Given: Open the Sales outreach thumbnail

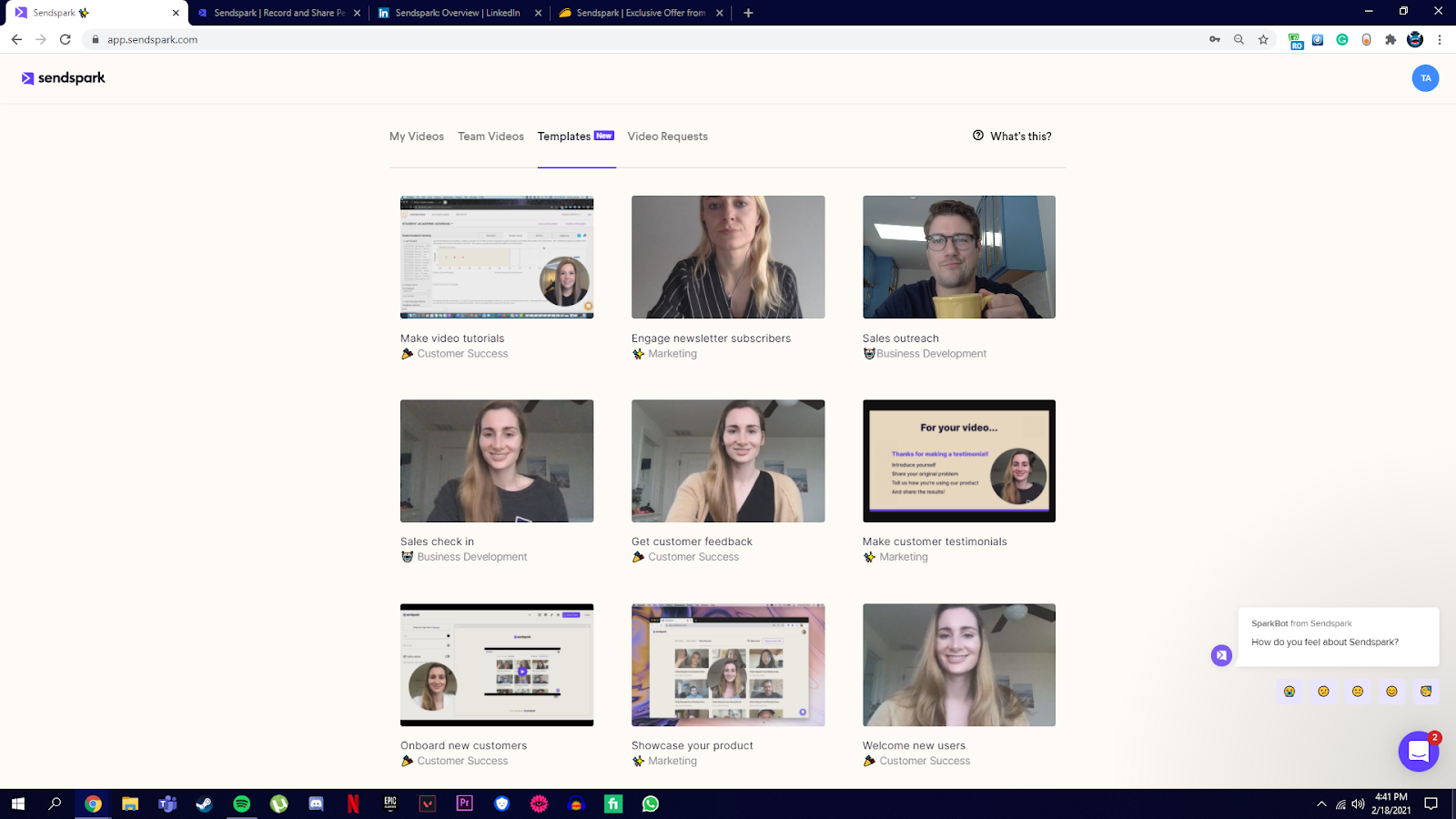Looking at the screenshot, I should tap(959, 257).
